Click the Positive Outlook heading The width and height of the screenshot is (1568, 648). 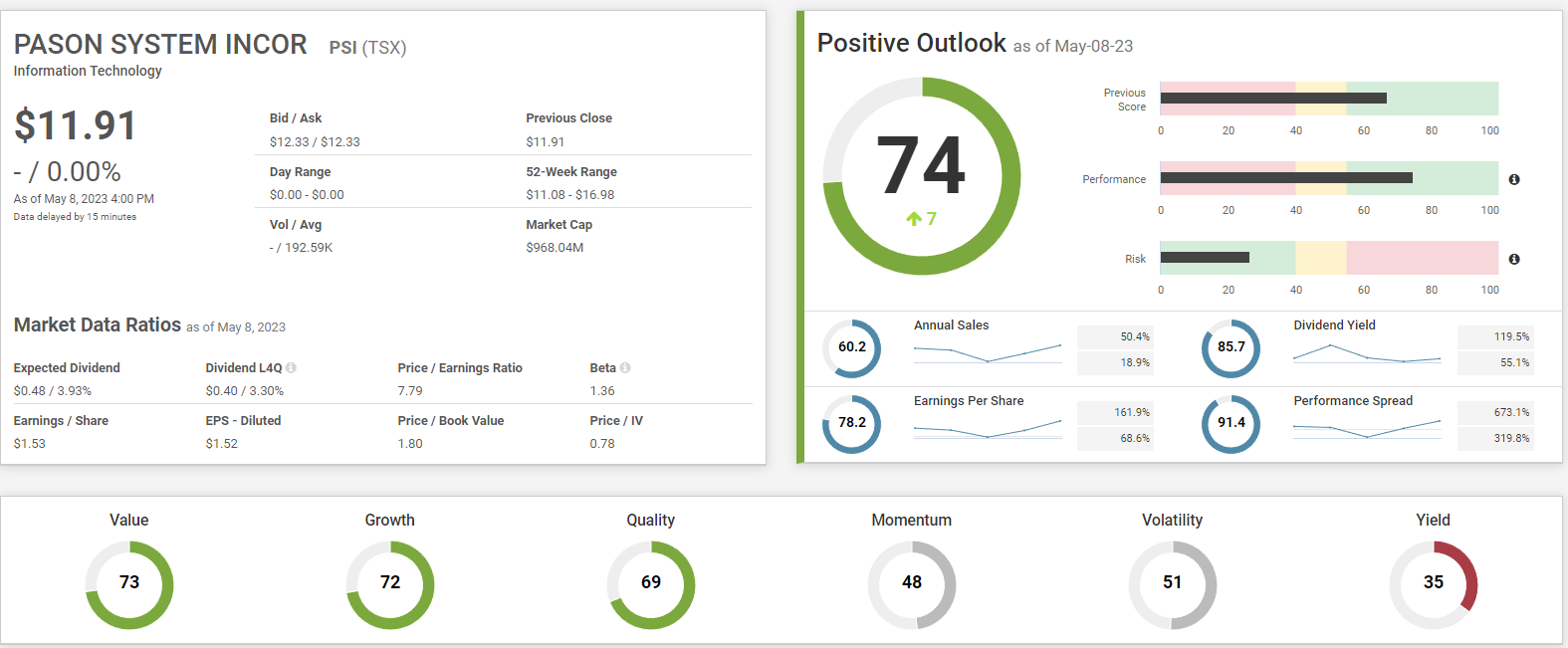912,43
